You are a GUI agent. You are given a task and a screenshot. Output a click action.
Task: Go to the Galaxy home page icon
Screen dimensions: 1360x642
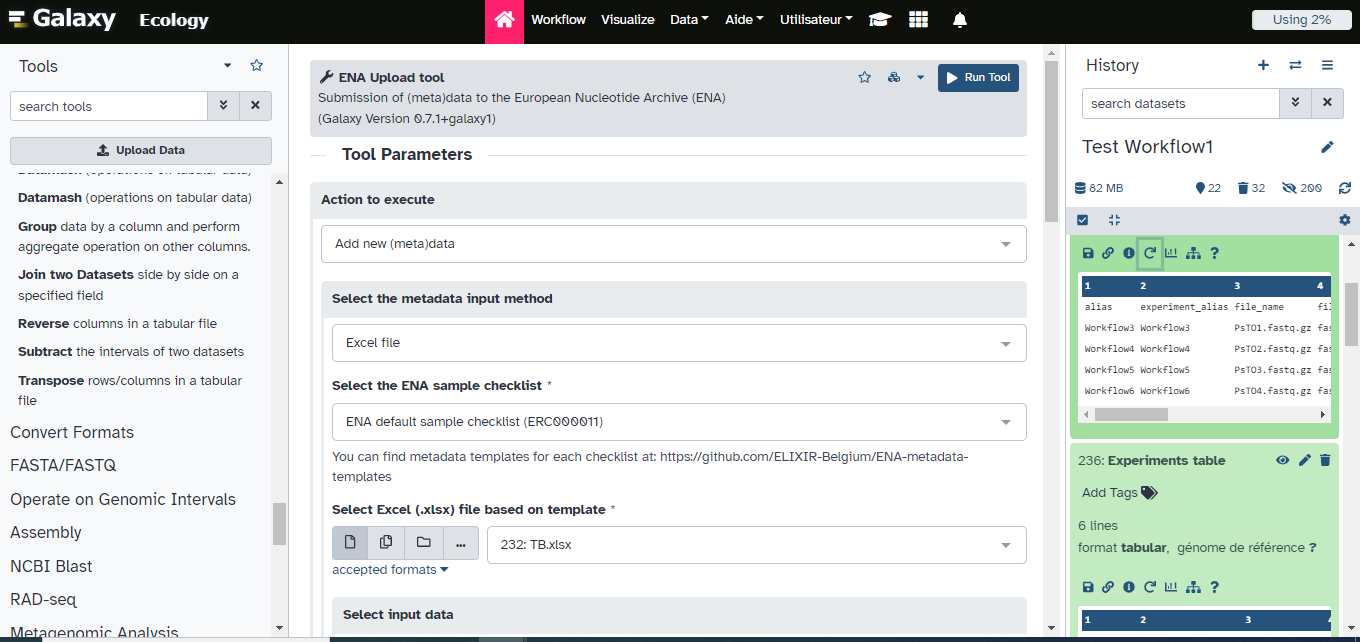click(504, 20)
